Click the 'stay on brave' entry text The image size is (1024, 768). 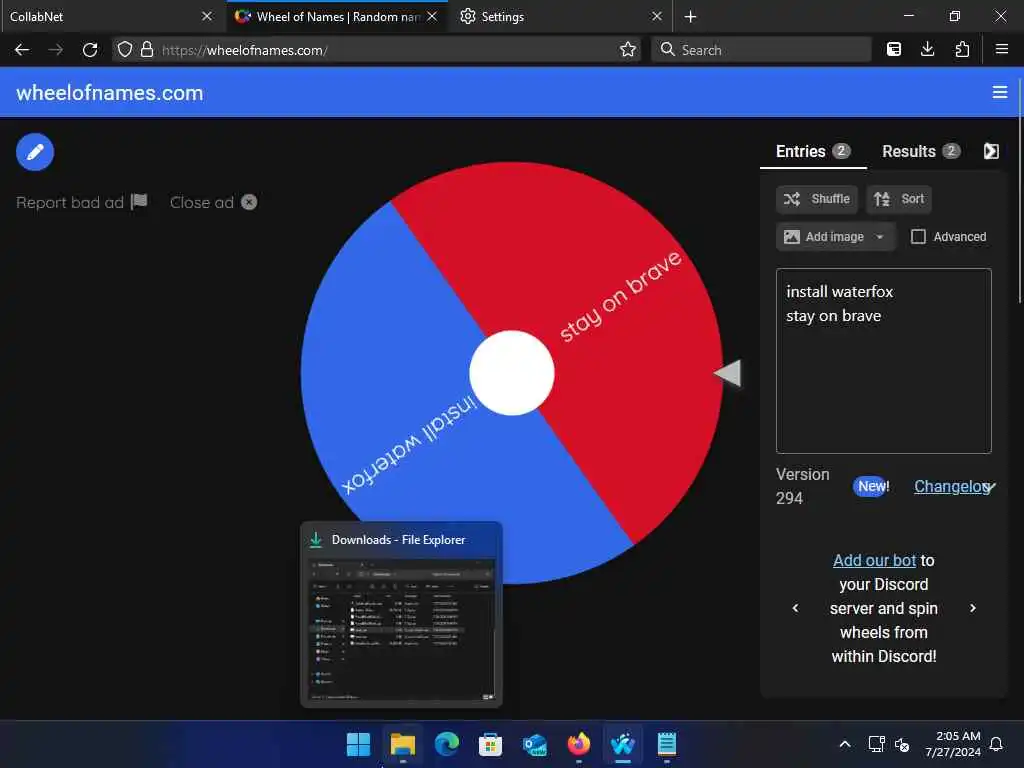833,316
